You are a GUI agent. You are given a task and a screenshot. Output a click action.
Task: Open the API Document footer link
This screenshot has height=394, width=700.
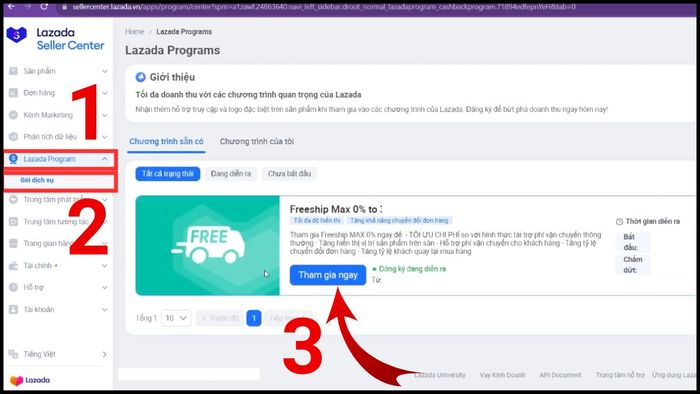coord(560,375)
